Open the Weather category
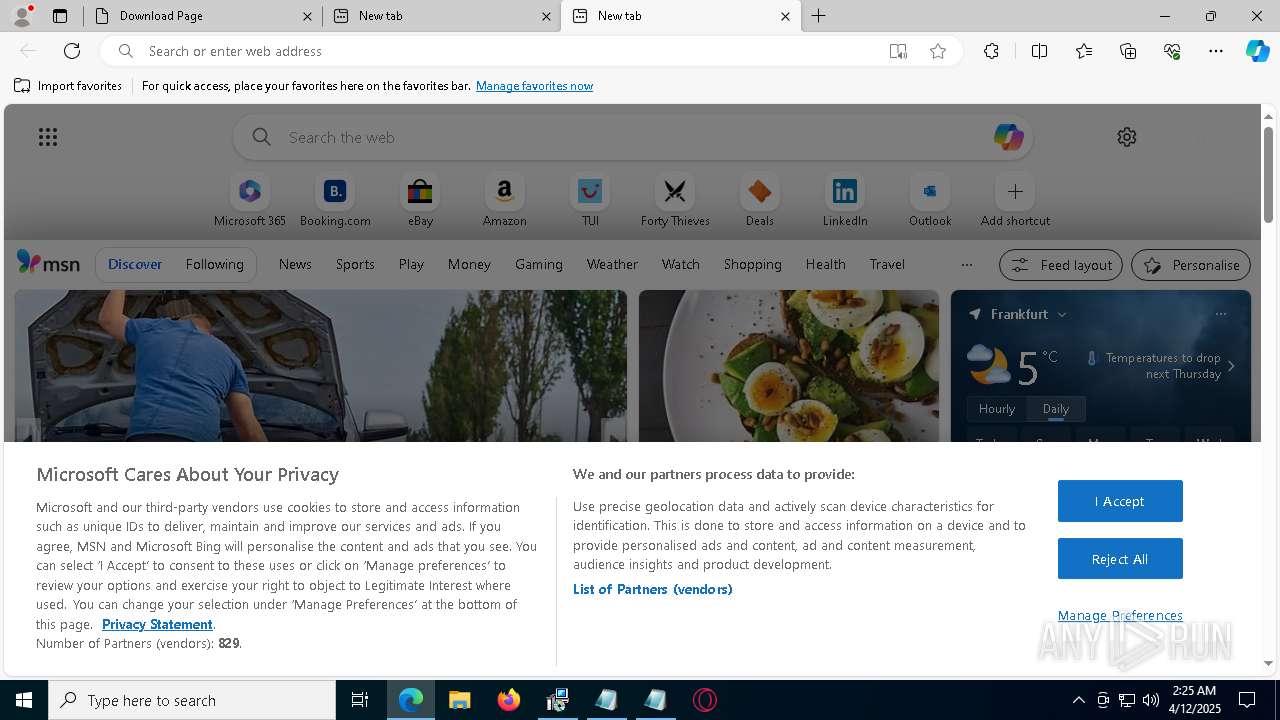The width and height of the screenshot is (1280, 720). point(612,264)
